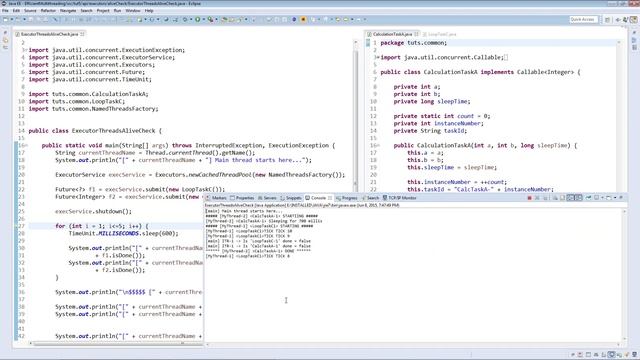Expand the folded import in CalculationTaskA
The width and height of the screenshot is (640, 360).
(378, 58)
